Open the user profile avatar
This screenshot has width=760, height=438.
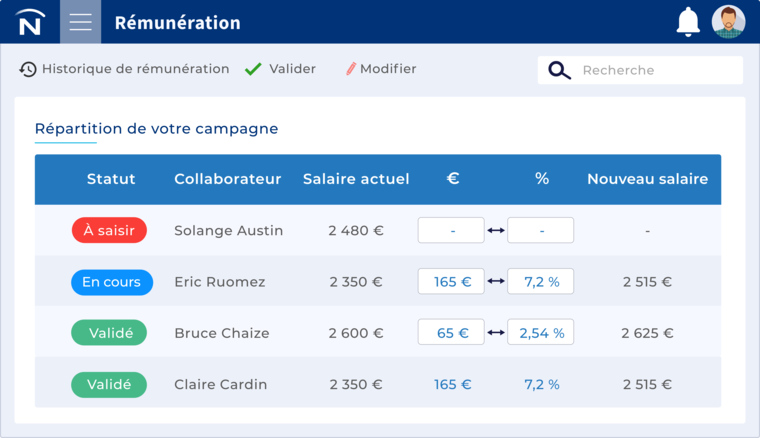coord(728,22)
